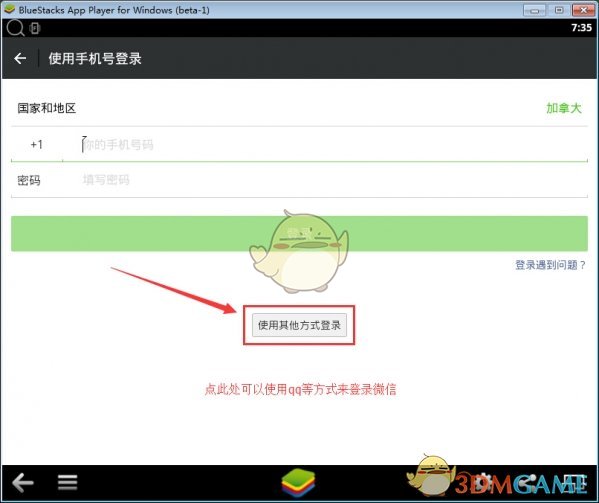Screen dimensions: 599x503
Task: Maximize the BlueStacks window
Action: (559, 10)
